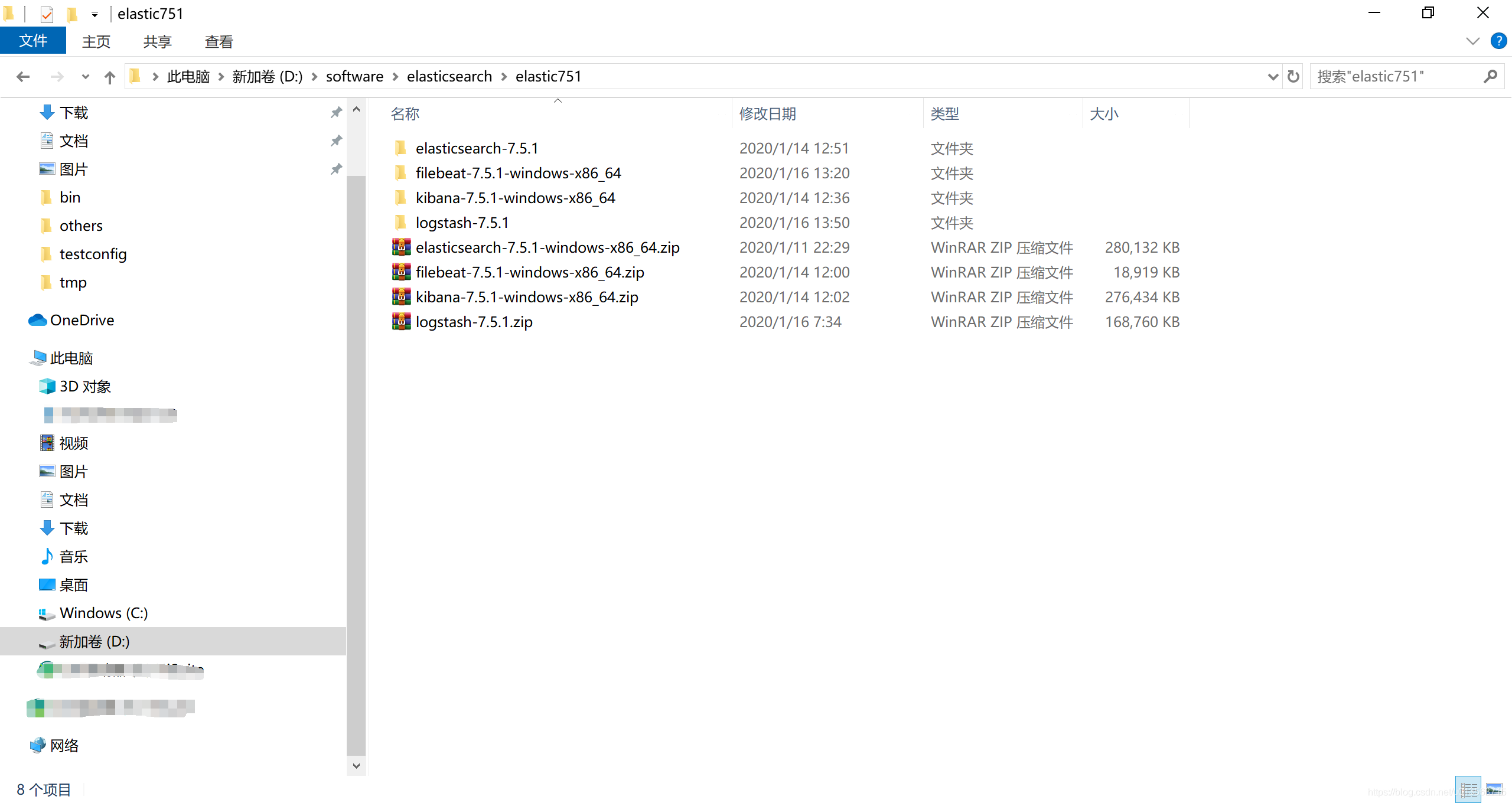Click the search magnifier icon
Screen dimensions: 1512x803
coord(1490,77)
